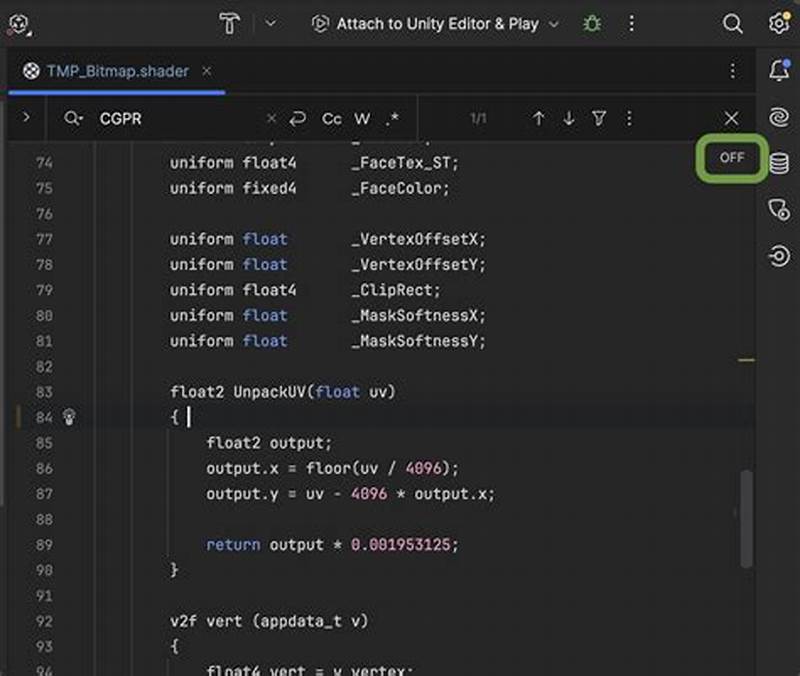Click the OFF indicator highlighted in green
800x676 pixels.
coord(731,157)
